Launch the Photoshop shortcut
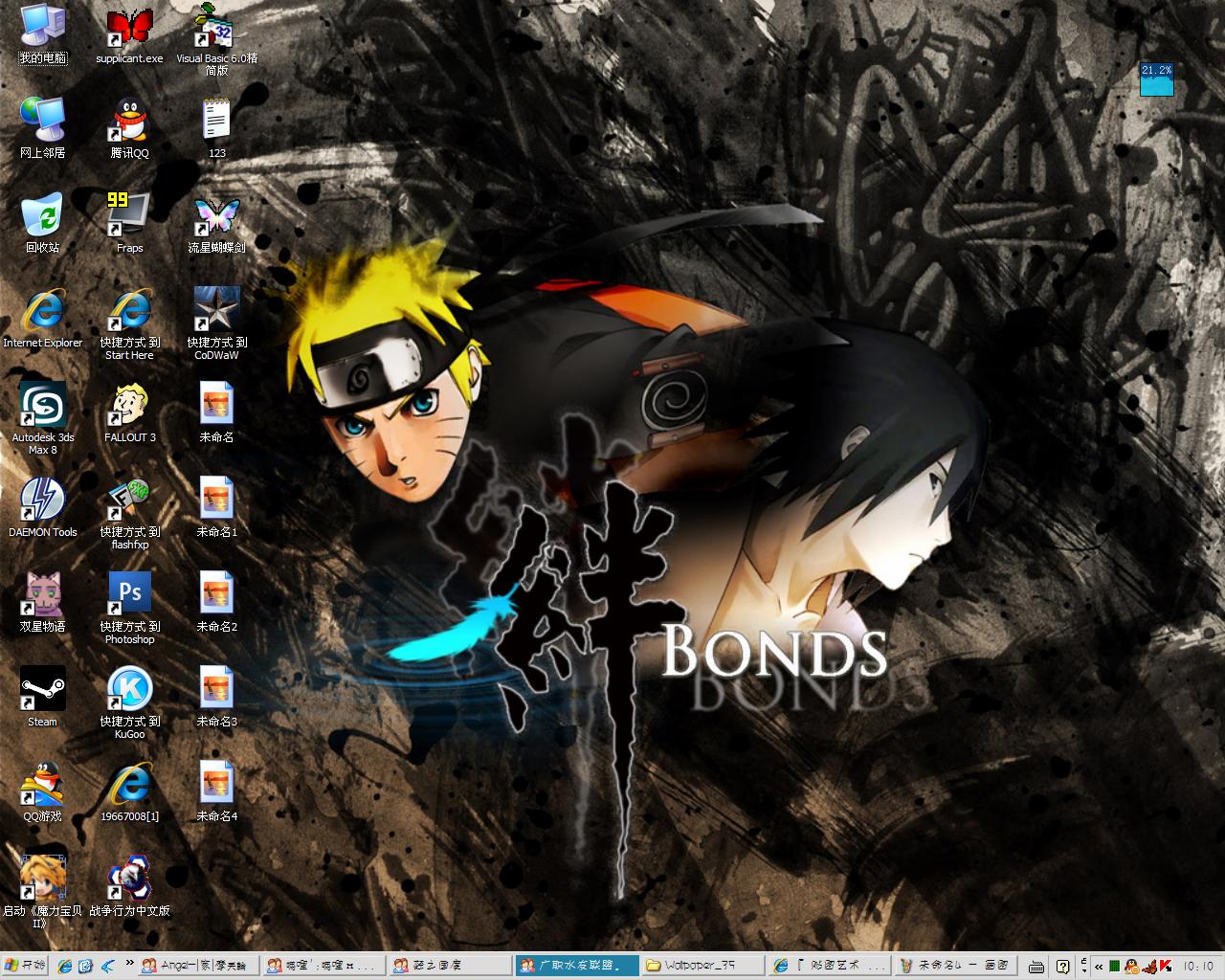 129,608
